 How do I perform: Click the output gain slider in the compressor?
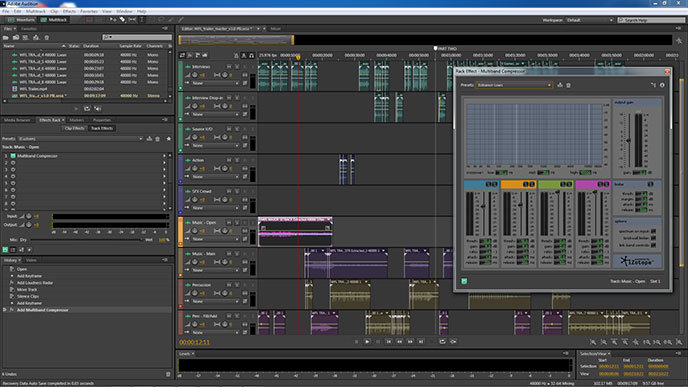pyautogui.click(x=628, y=140)
